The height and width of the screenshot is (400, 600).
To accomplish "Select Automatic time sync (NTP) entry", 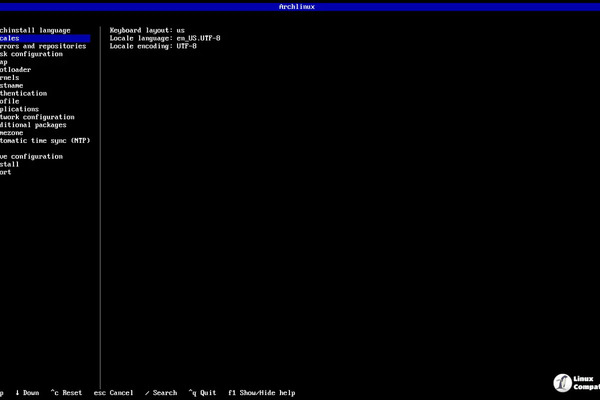I will click(x=45, y=140).
